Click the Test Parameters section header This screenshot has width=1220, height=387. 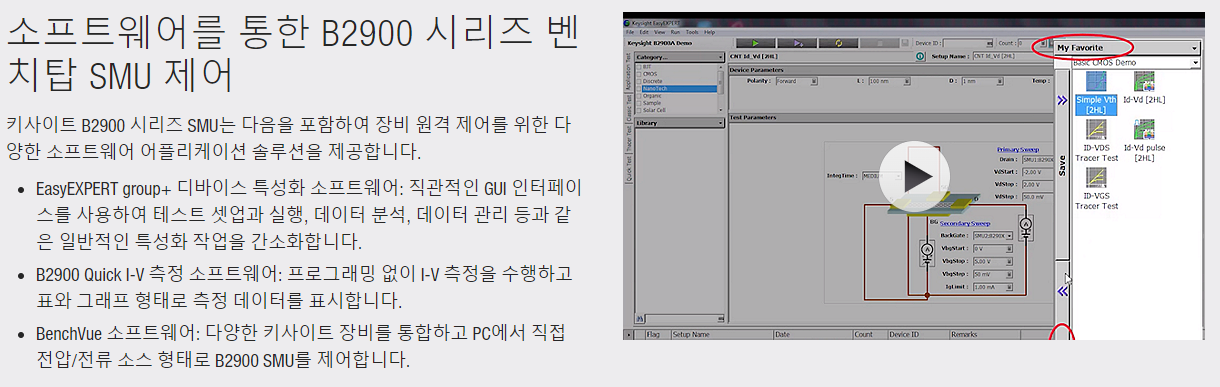point(890,117)
